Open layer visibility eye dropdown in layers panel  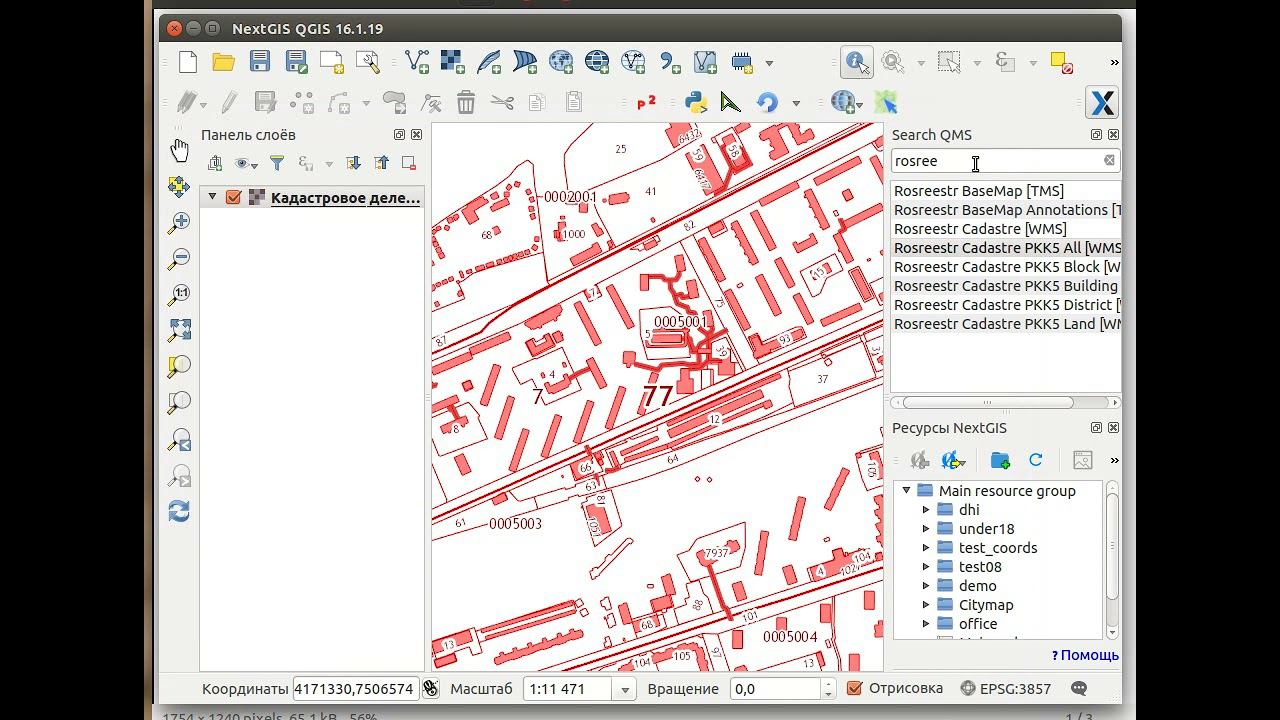245,163
